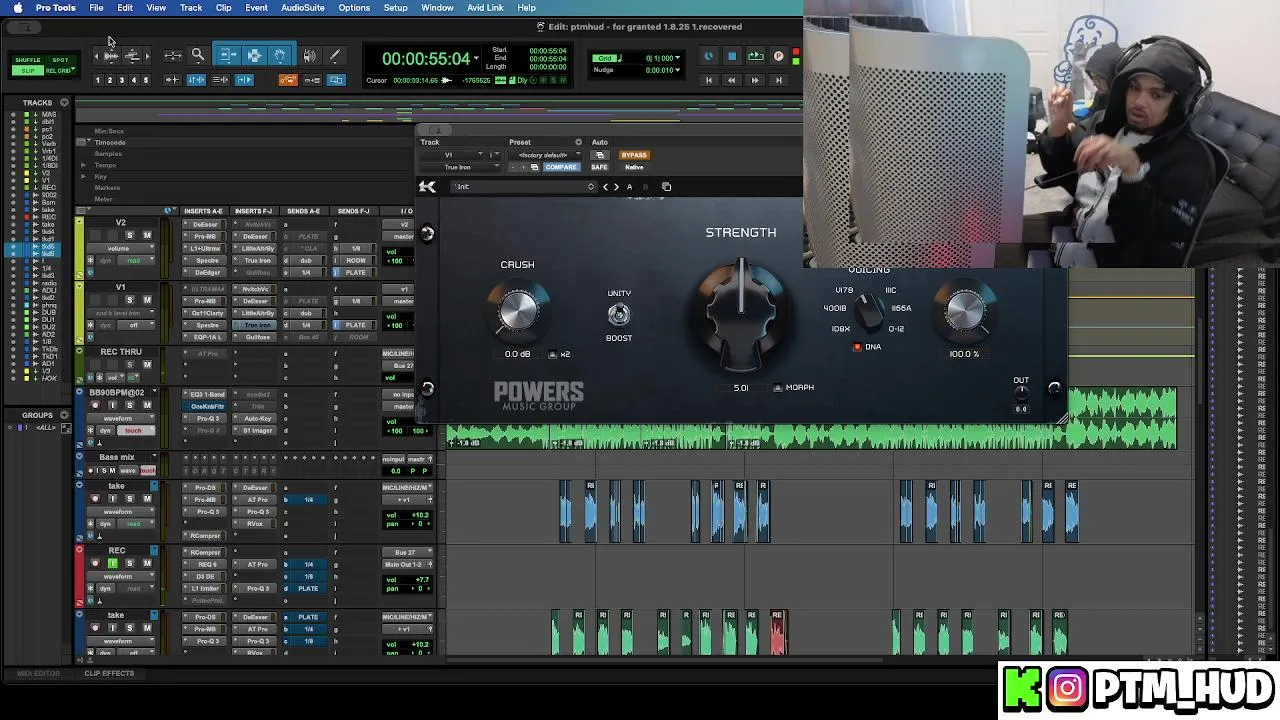This screenshot has width=1280, height=720.
Task: Open the AudioSuite menu
Action: click(x=302, y=8)
